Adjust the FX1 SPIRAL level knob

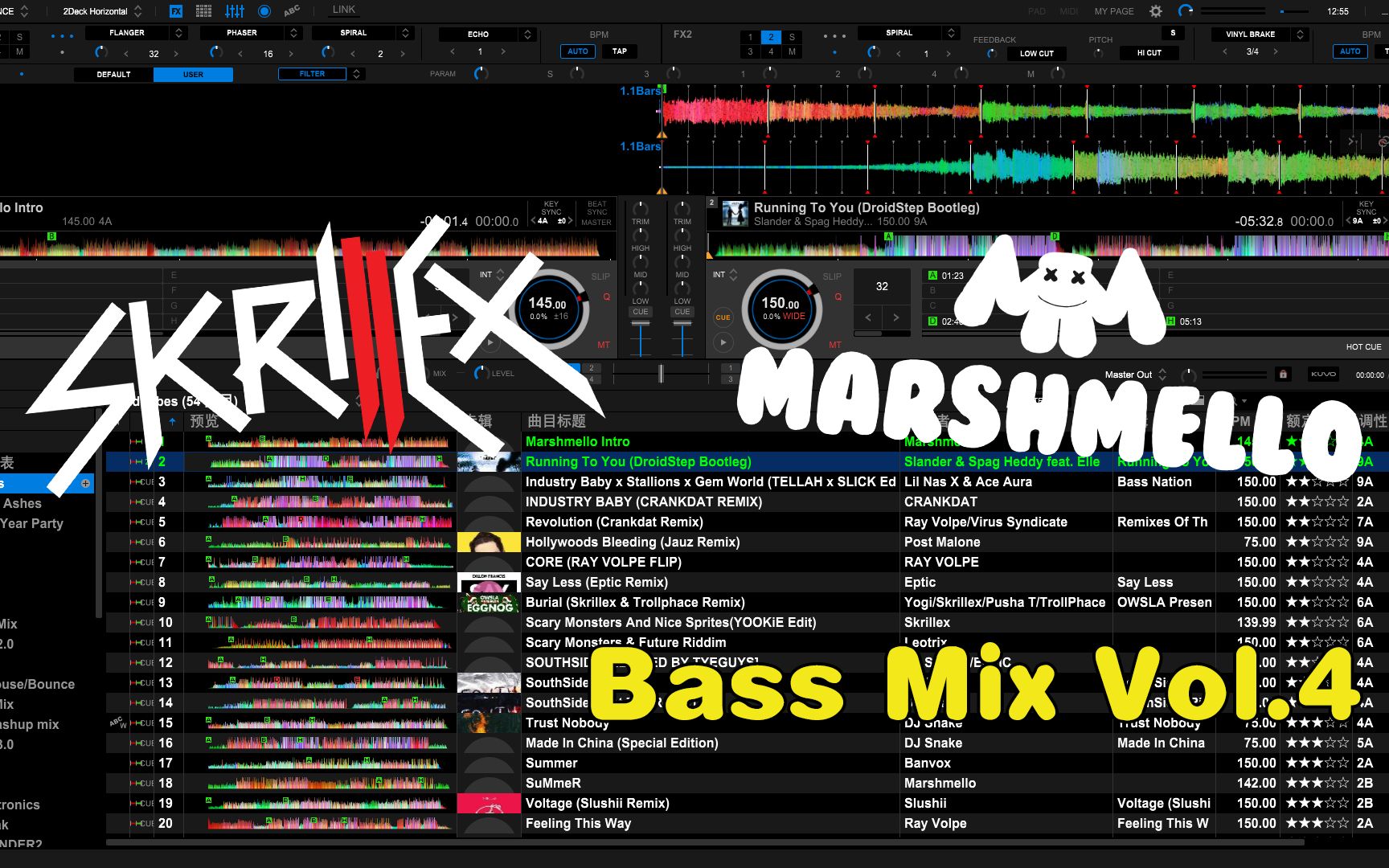click(x=327, y=52)
